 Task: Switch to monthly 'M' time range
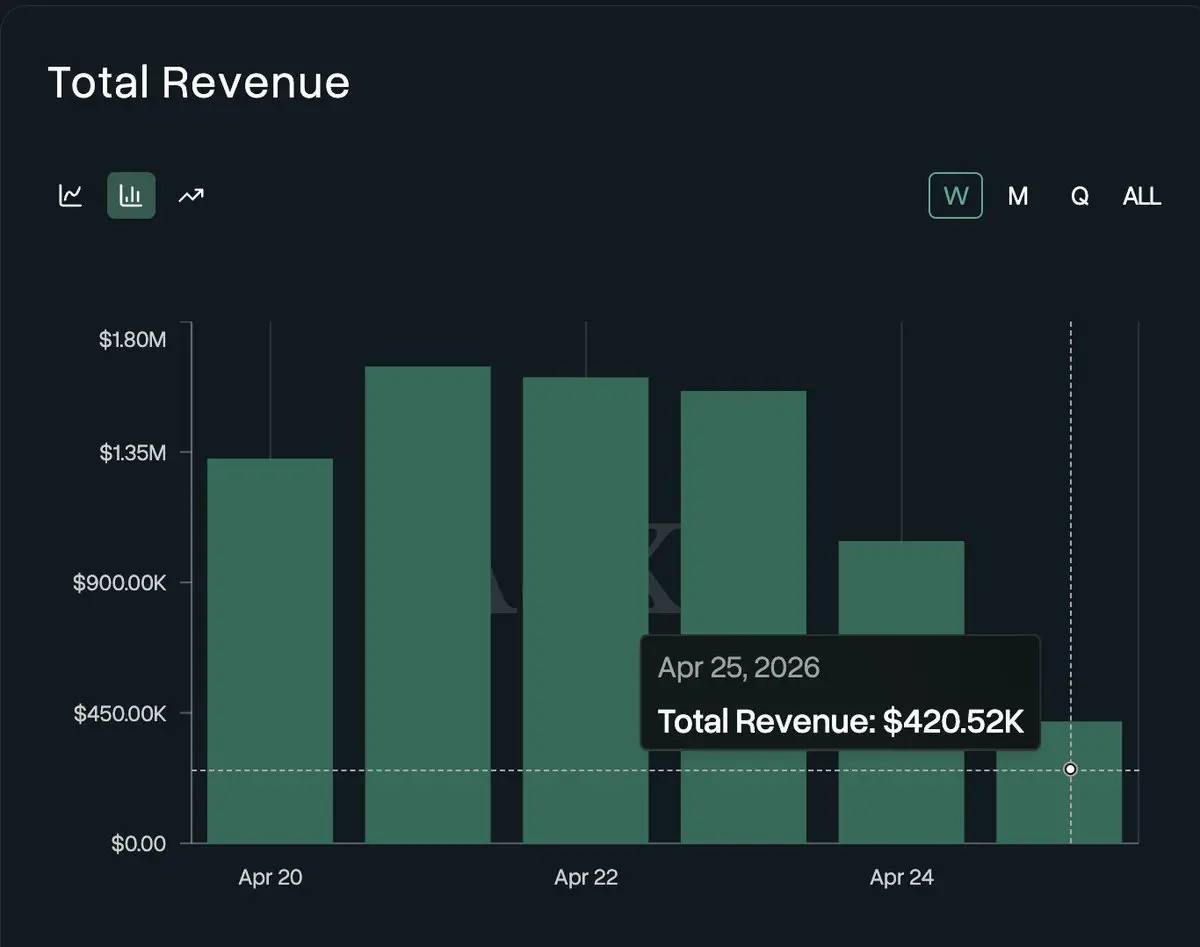[x=1017, y=196]
